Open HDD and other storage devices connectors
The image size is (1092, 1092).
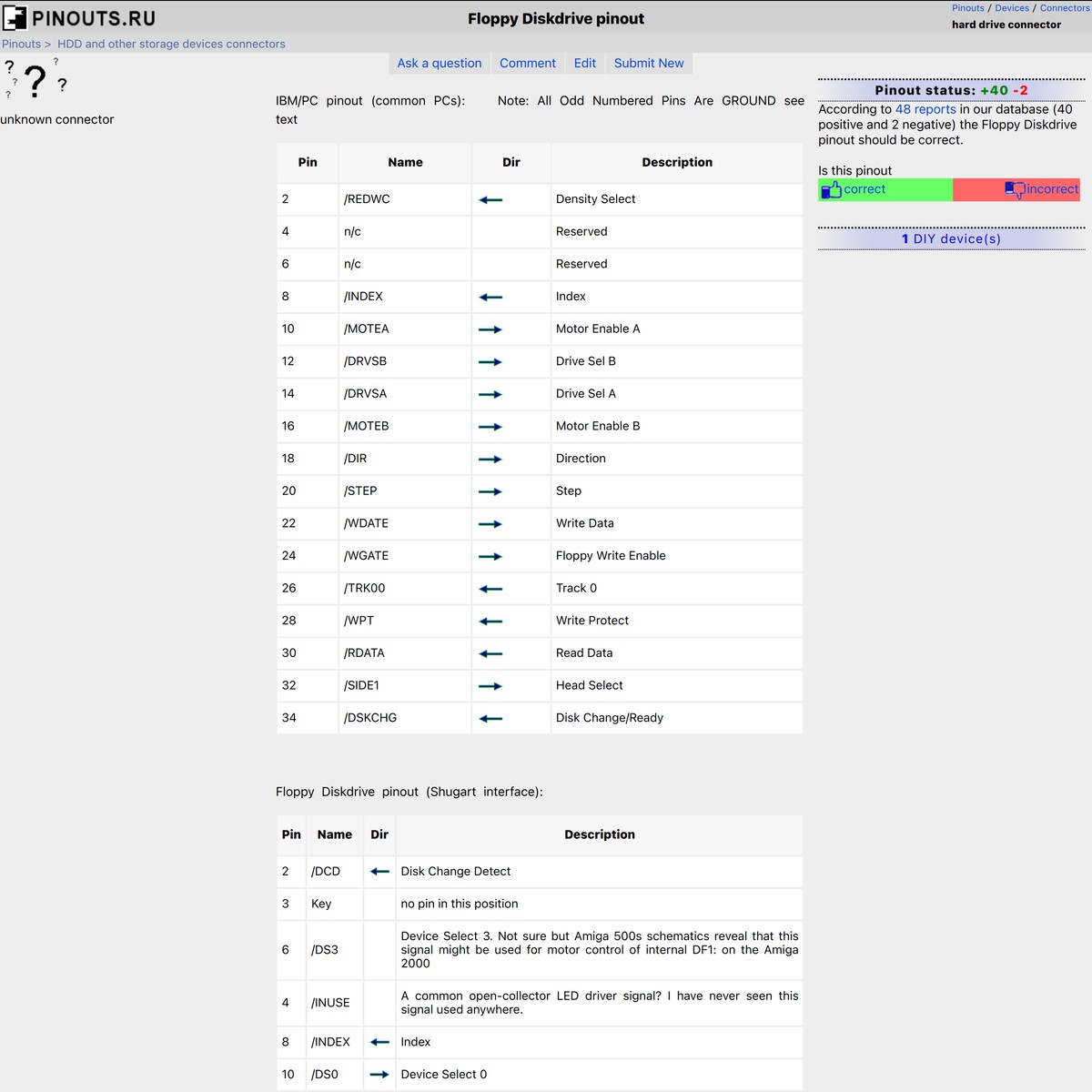coord(170,43)
